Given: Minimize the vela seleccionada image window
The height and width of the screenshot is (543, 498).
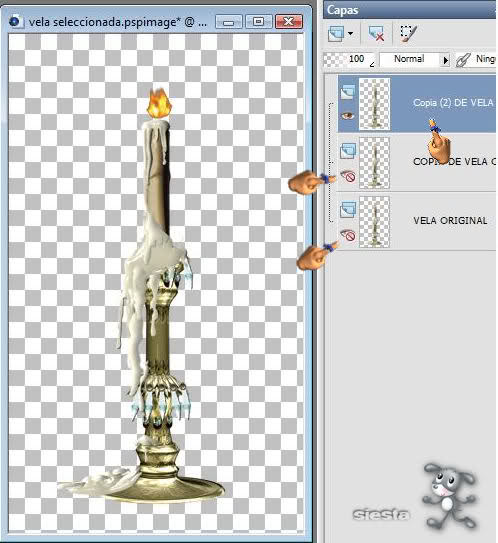Looking at the screenshot, I should [x=229, y=22].
